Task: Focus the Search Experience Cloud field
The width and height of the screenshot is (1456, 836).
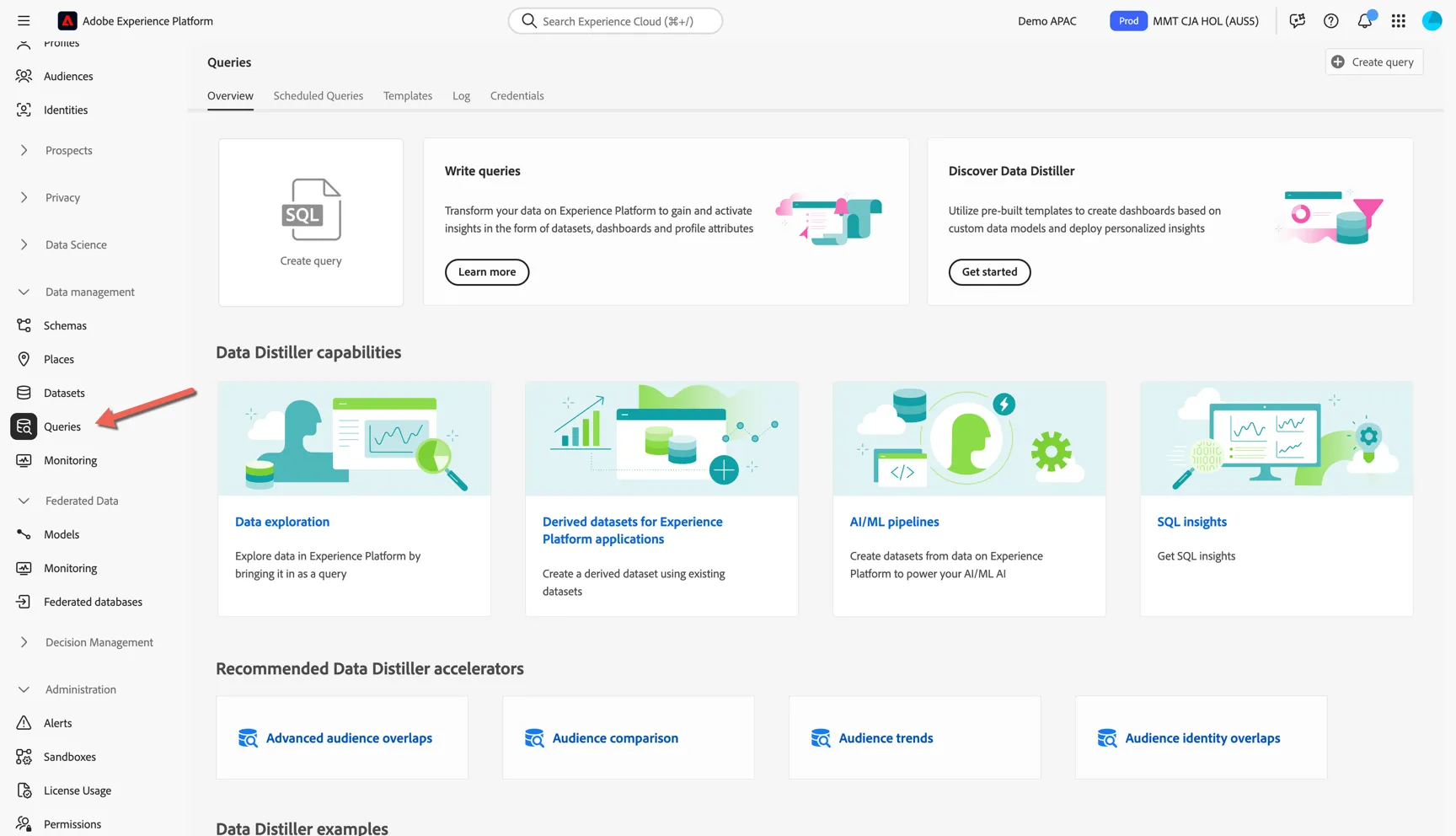Action: coord(615,21)
